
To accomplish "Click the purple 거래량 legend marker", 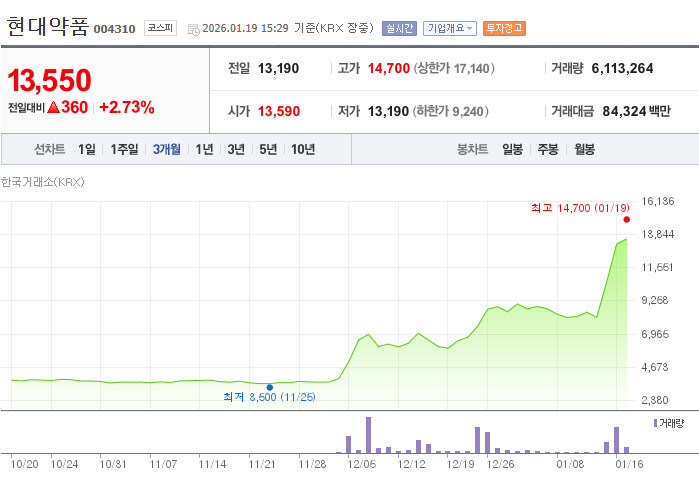I will (655, 423).
